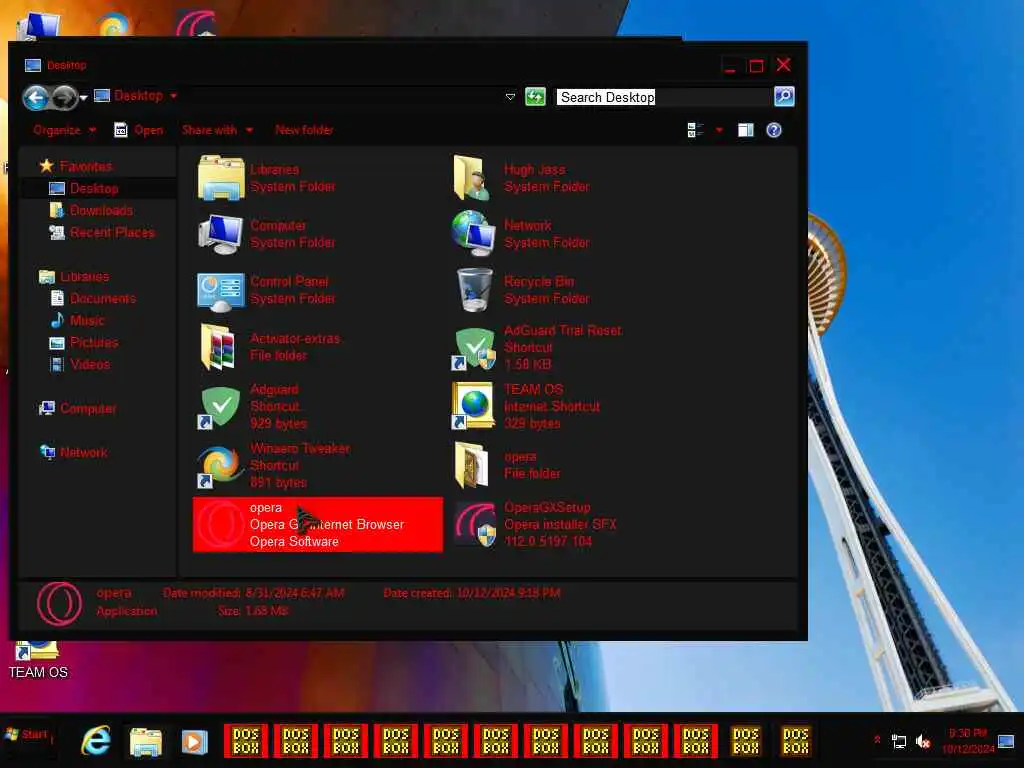The width and height of the screenshot is (1024, 768).
Task: Toggle the preview pane icon
Action: point(745,130)
